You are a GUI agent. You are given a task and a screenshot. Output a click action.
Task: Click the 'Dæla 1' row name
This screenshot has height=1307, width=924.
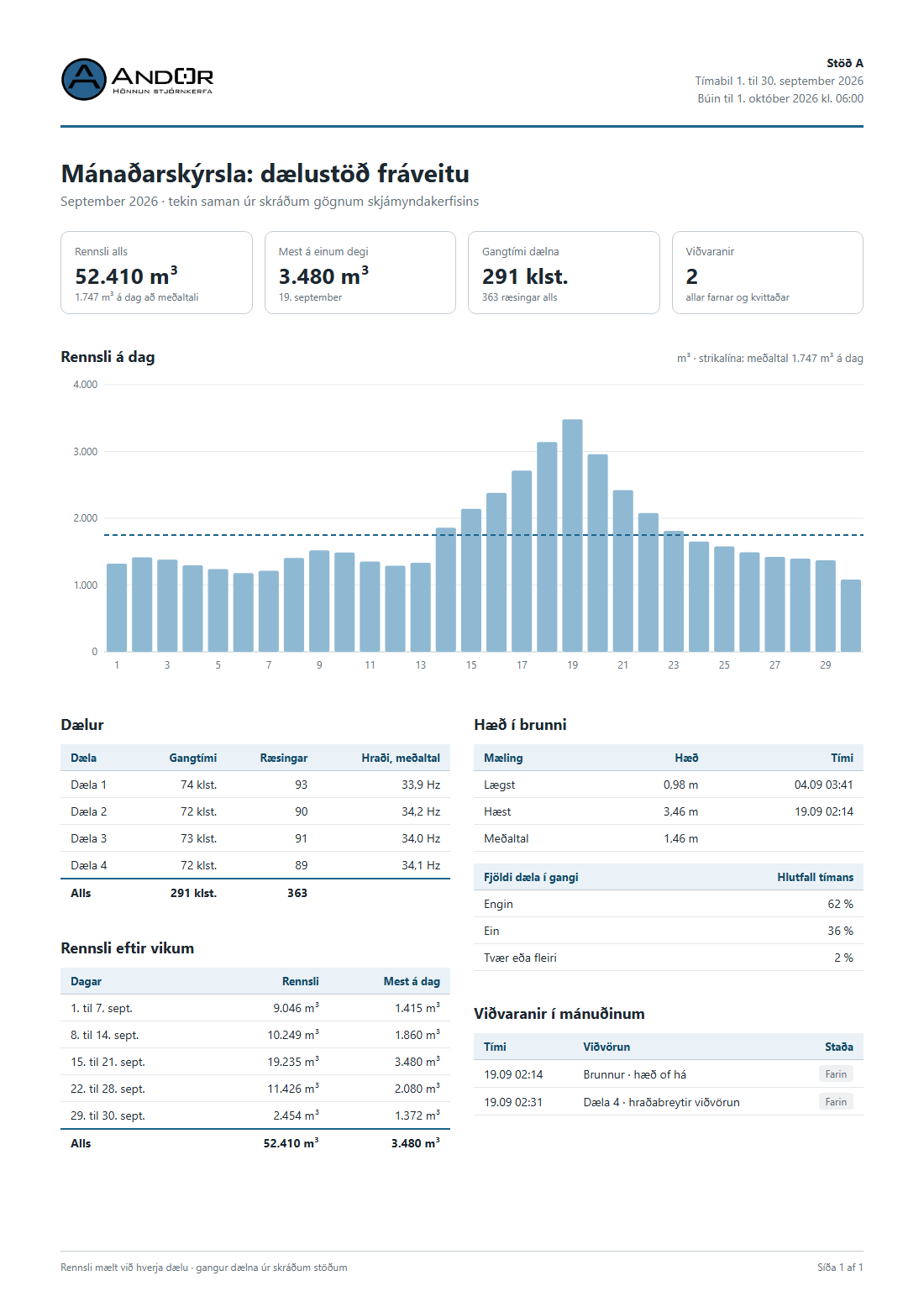(x=88, y=785)
